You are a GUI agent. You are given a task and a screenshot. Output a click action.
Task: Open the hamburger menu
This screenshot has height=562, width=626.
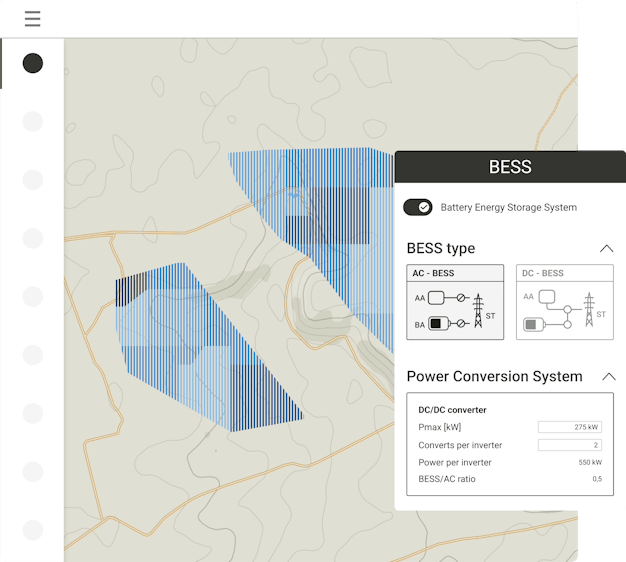32,19
